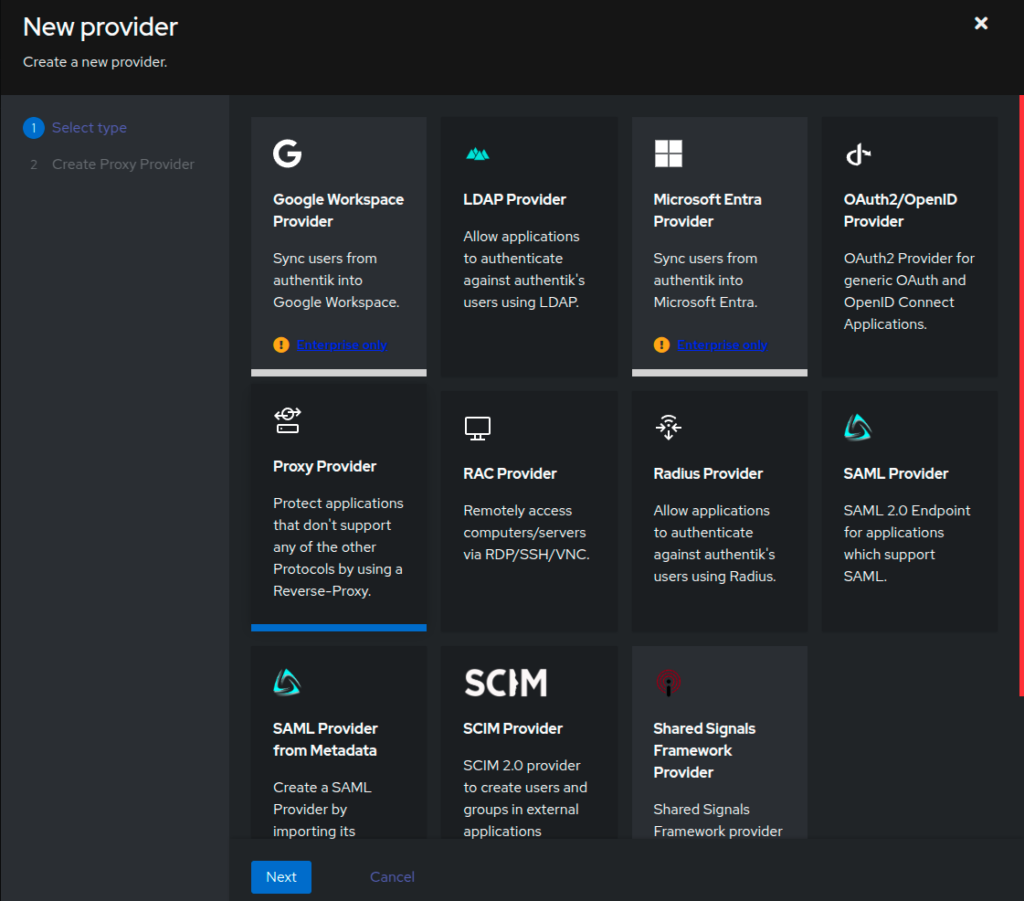The width and height of the screenshot is (1024, 901).
Task: Select the LDAP Provider card title
Action: coord(515,199)
